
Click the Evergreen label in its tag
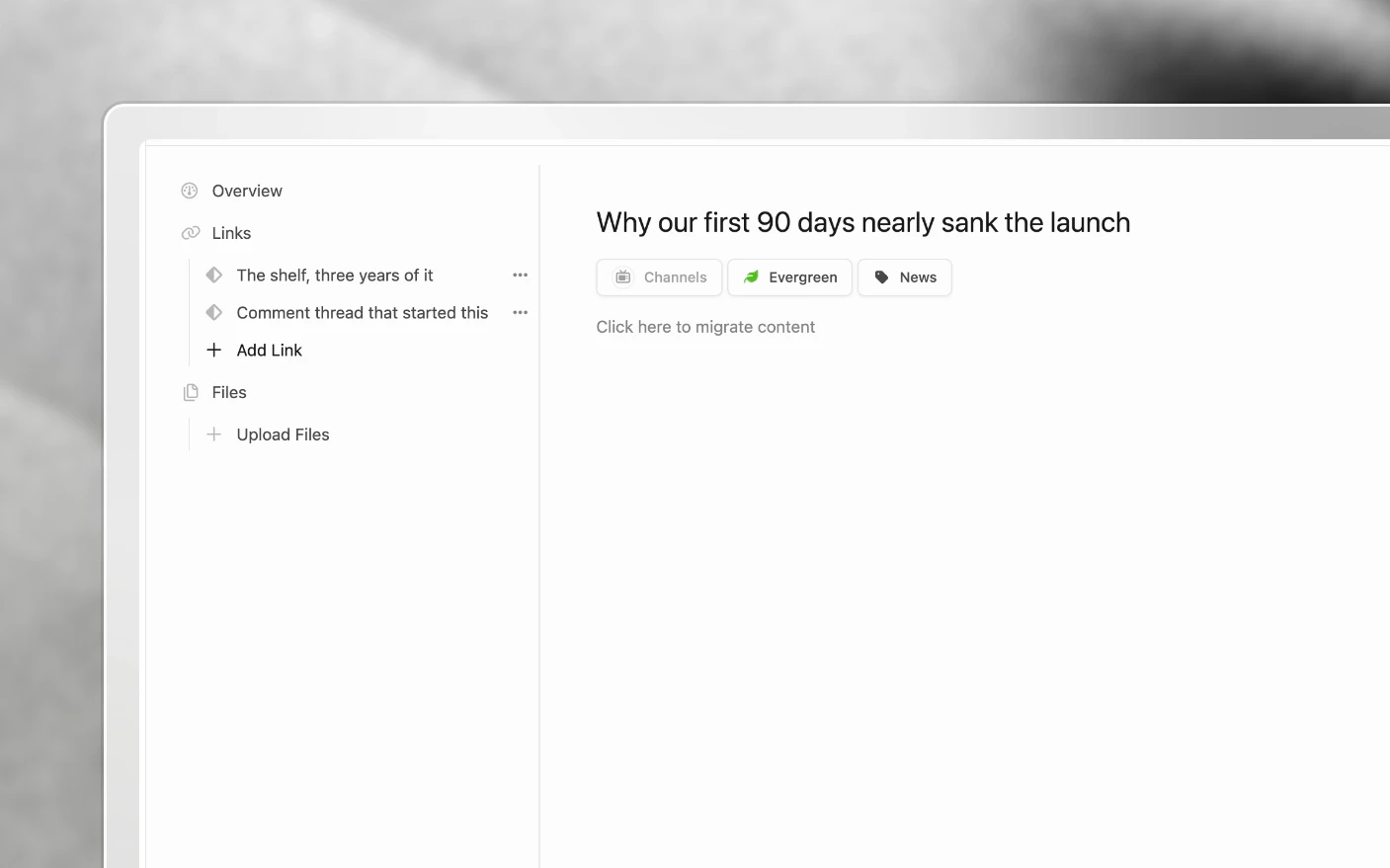[x=803, y=277]
